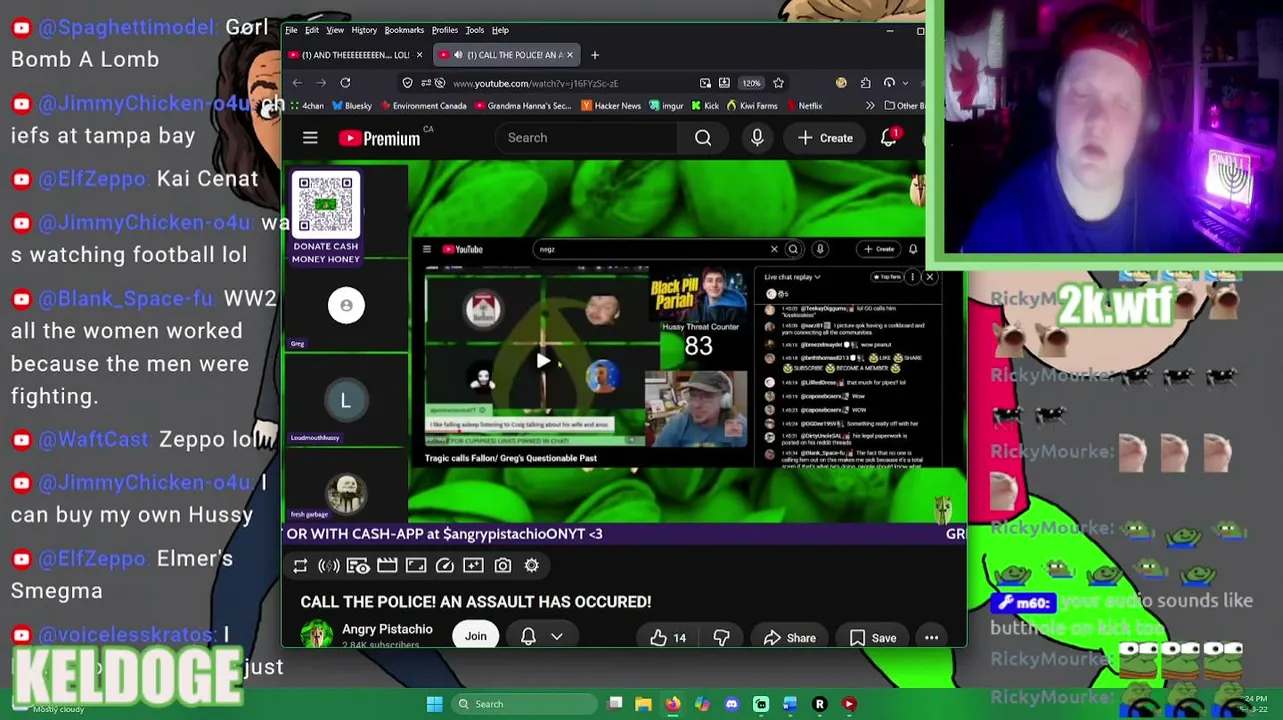The image size is (1283, 720).
Task: Open the more actions three-dot button
Action: tap(931, 637)
